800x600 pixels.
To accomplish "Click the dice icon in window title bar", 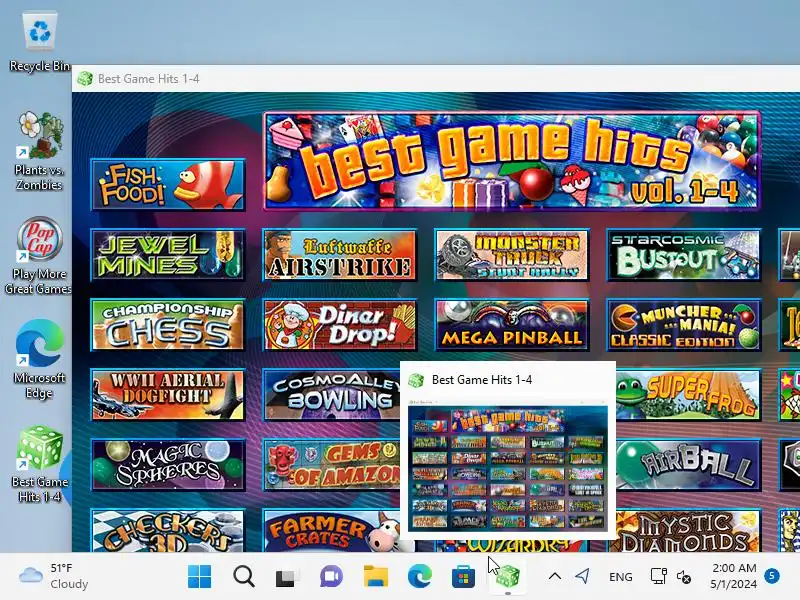I will 85,79.
